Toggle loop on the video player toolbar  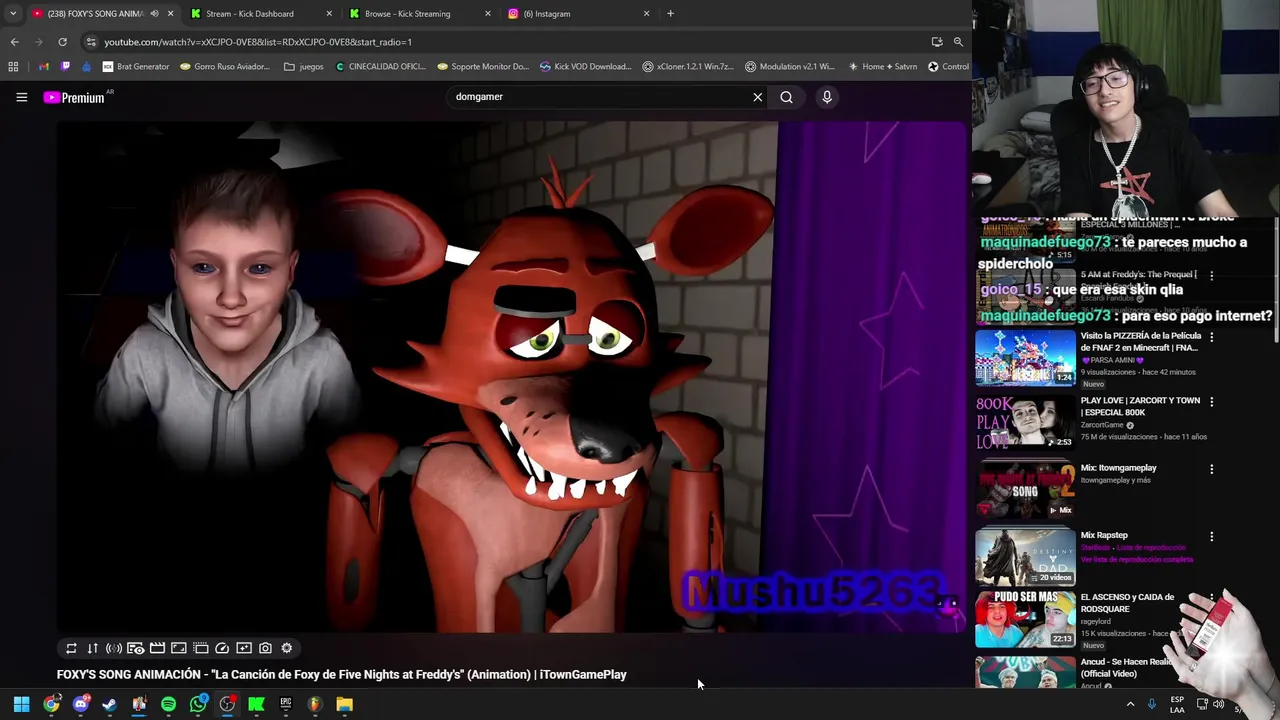point(71,648)
